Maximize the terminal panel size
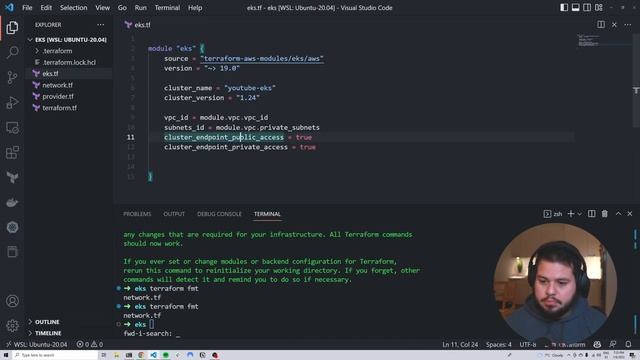The height and width of the screenshot is (360, 640). 618,214
